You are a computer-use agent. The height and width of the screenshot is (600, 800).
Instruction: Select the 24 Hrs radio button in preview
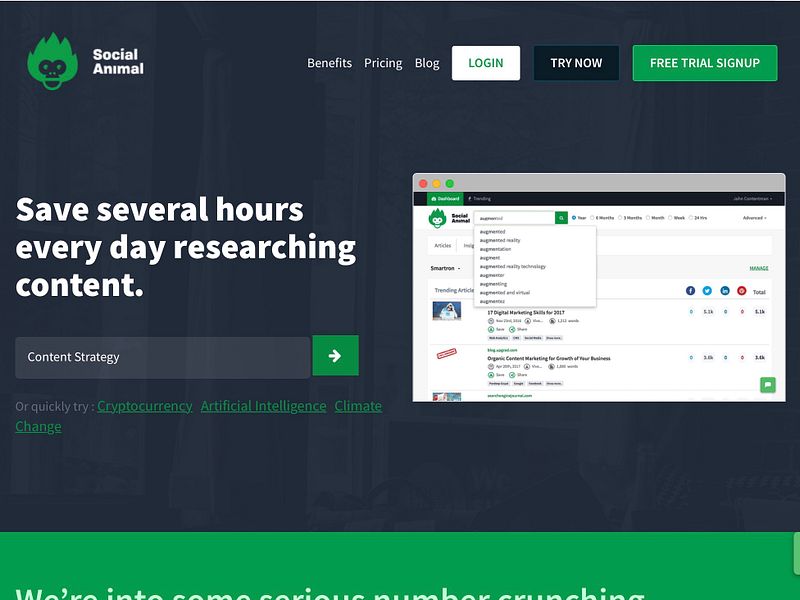tap(691, 218)
